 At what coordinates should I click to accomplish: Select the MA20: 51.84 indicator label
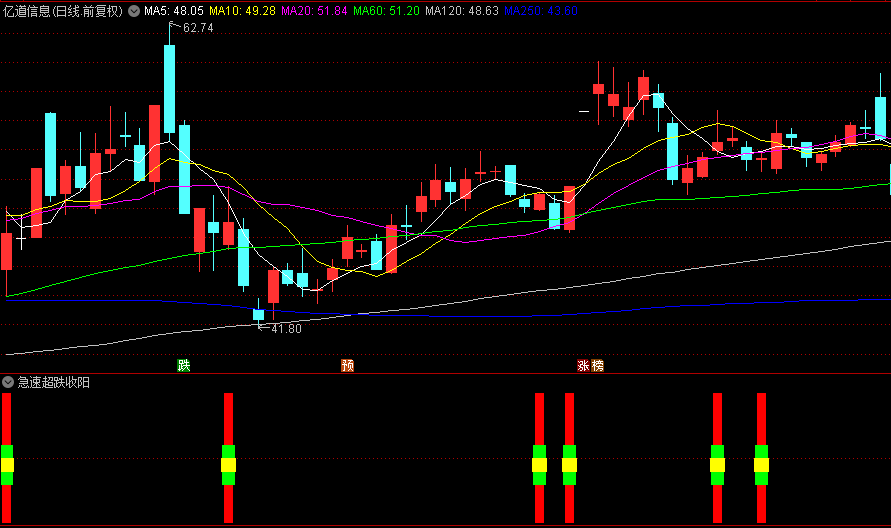point(314,11)
